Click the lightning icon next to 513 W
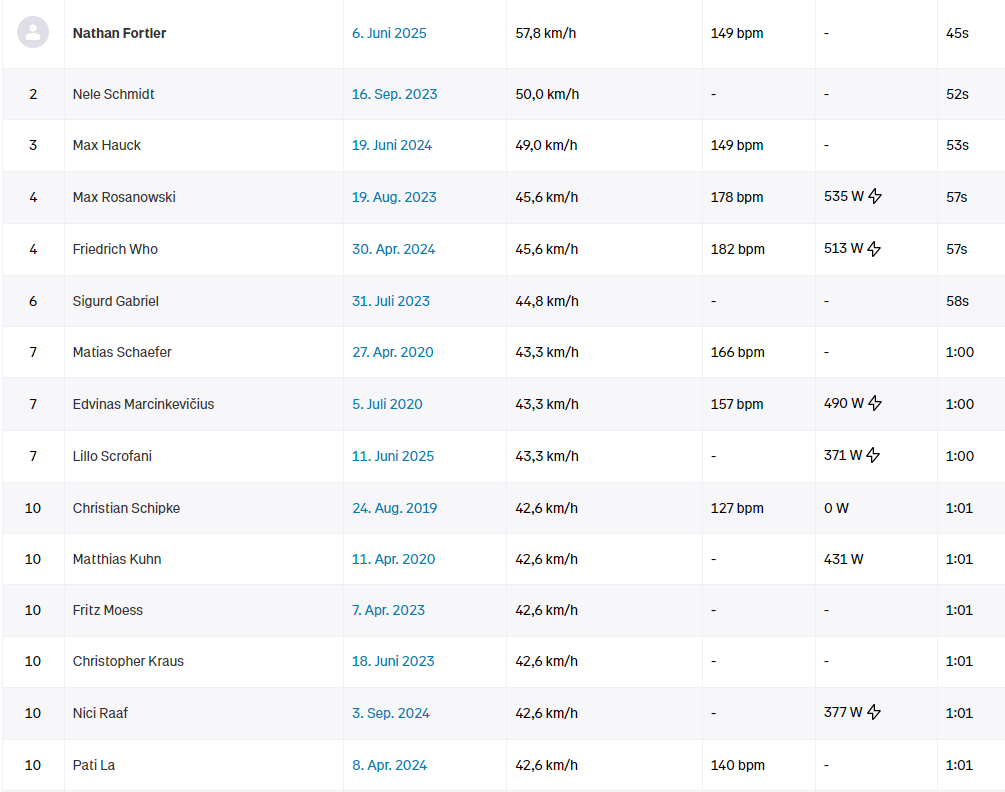 tap(874, 249)
